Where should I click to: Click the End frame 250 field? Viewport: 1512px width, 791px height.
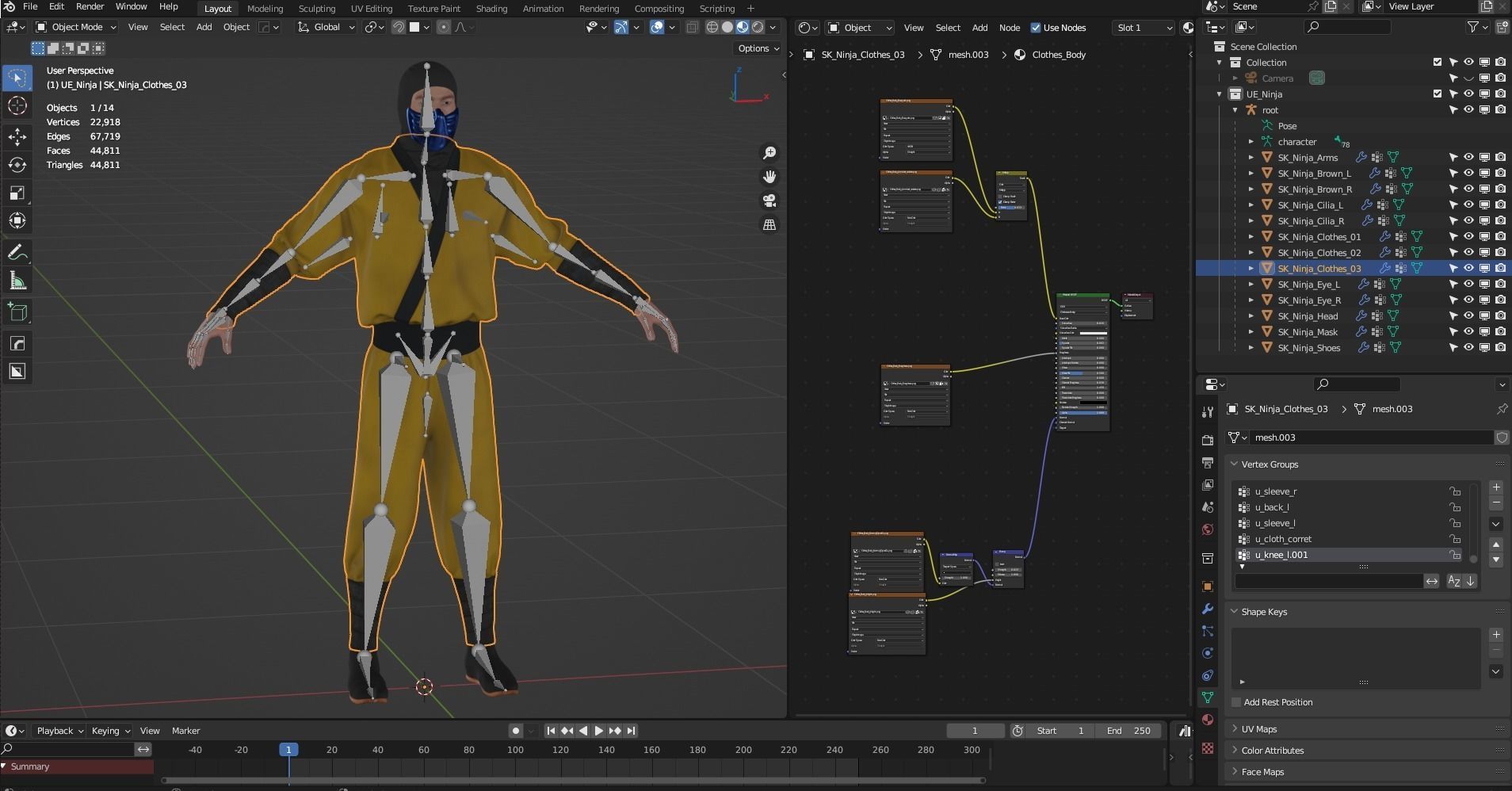click(x=1130, y=731)
